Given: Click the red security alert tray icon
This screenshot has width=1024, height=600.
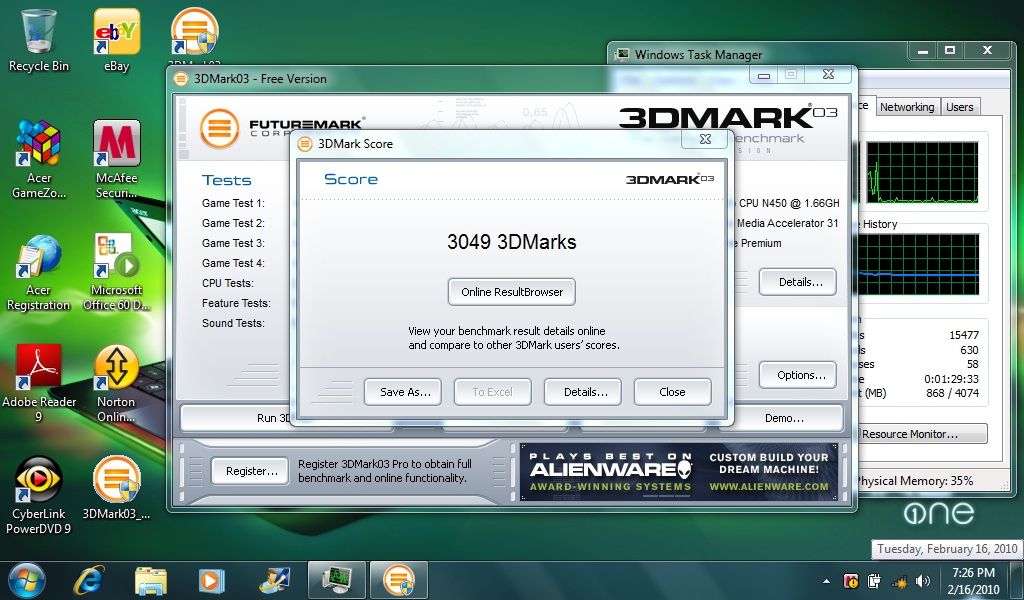Looking at the screenshot, I should pos(851,580).
